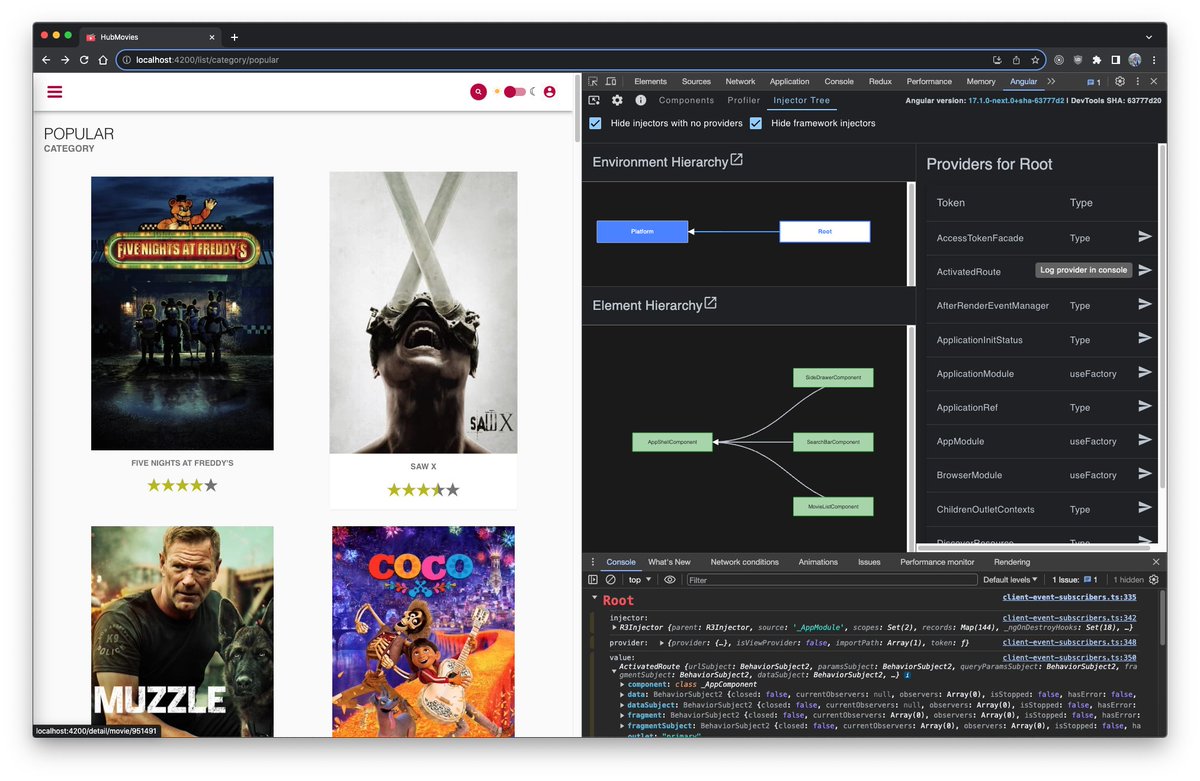This screenshot has height=781, width=1200.
Task: Switch to Angular Components tab
Action: 686,101
